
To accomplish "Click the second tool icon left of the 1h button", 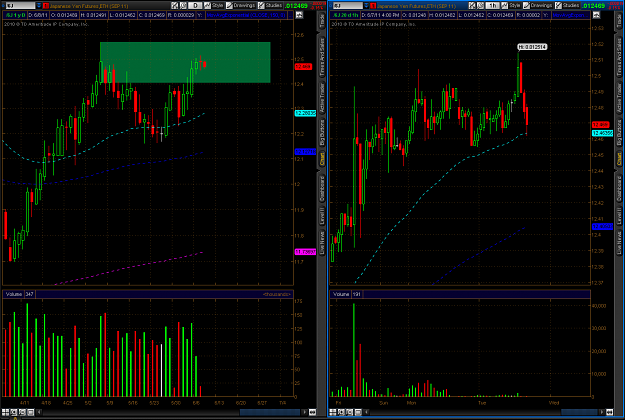I will pyautogui.click(x=480, y=6).
